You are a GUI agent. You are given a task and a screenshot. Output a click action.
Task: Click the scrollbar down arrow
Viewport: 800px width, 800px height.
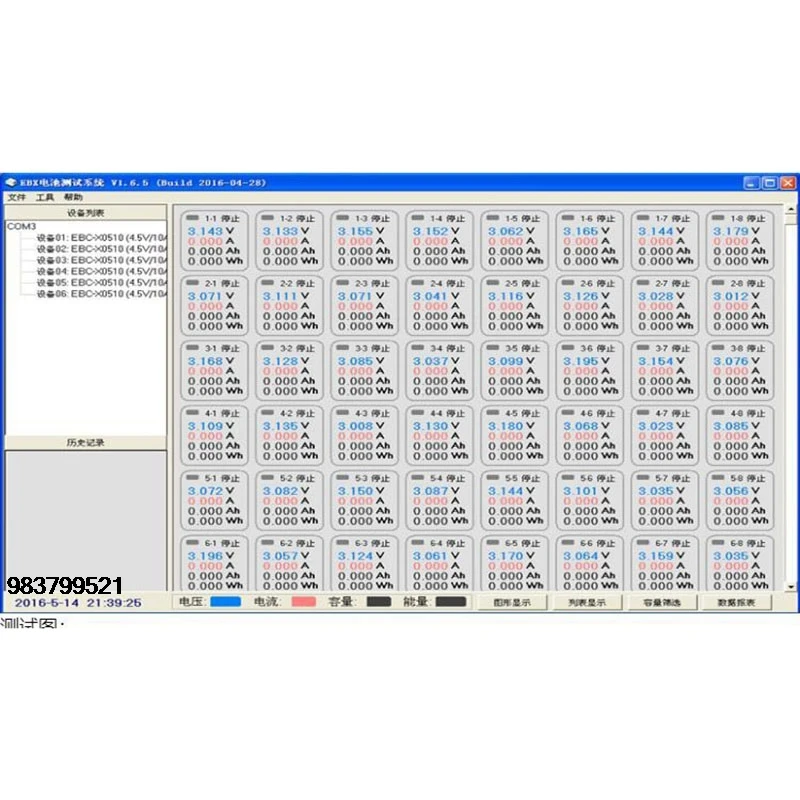(791, 587)
